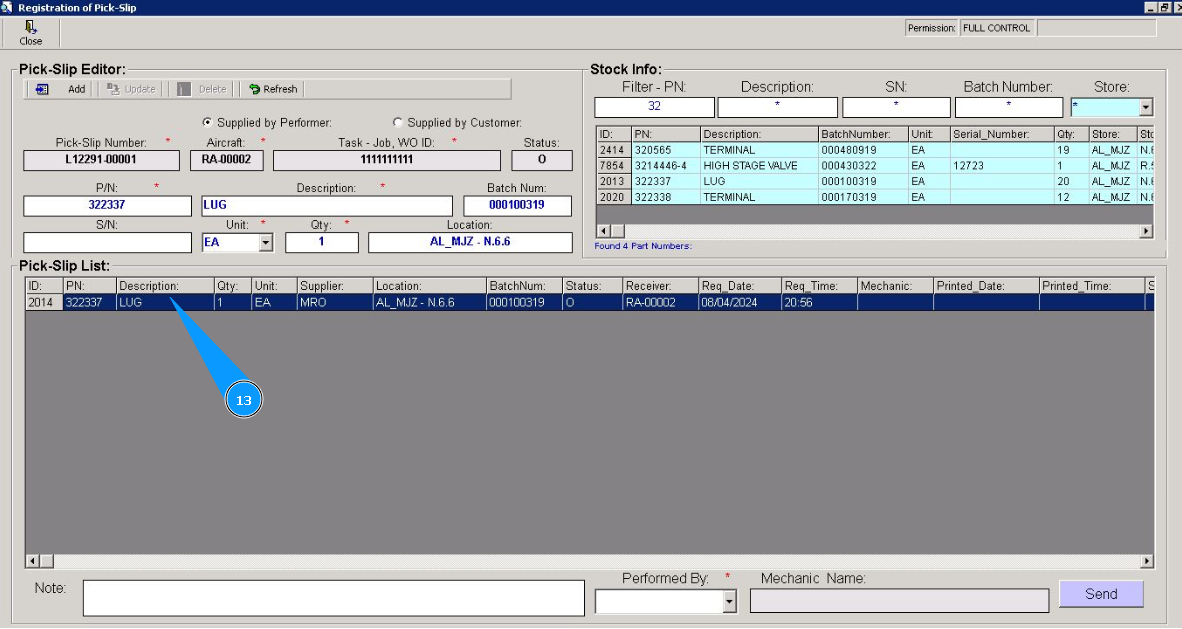Click the Delete toolbar icon

pyautogui.click(x=184, y=89)
